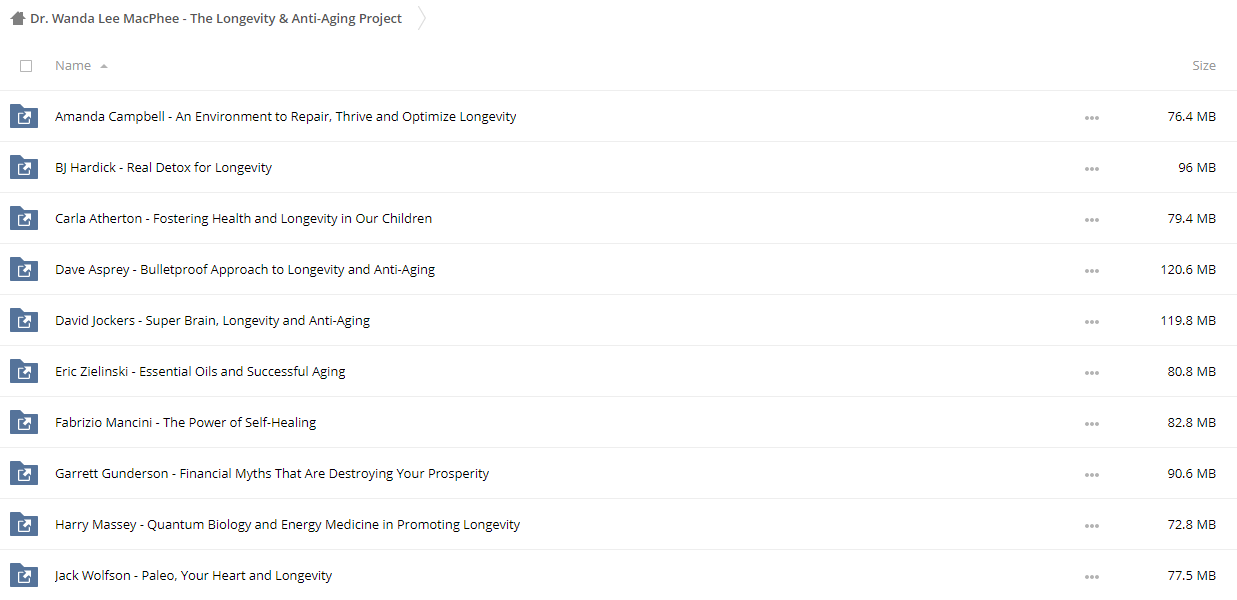Image resolution: width=1237 pixels, height=600 pixels.
Task: Tick the select-all checkbox in header
Action: pos(26,66)
